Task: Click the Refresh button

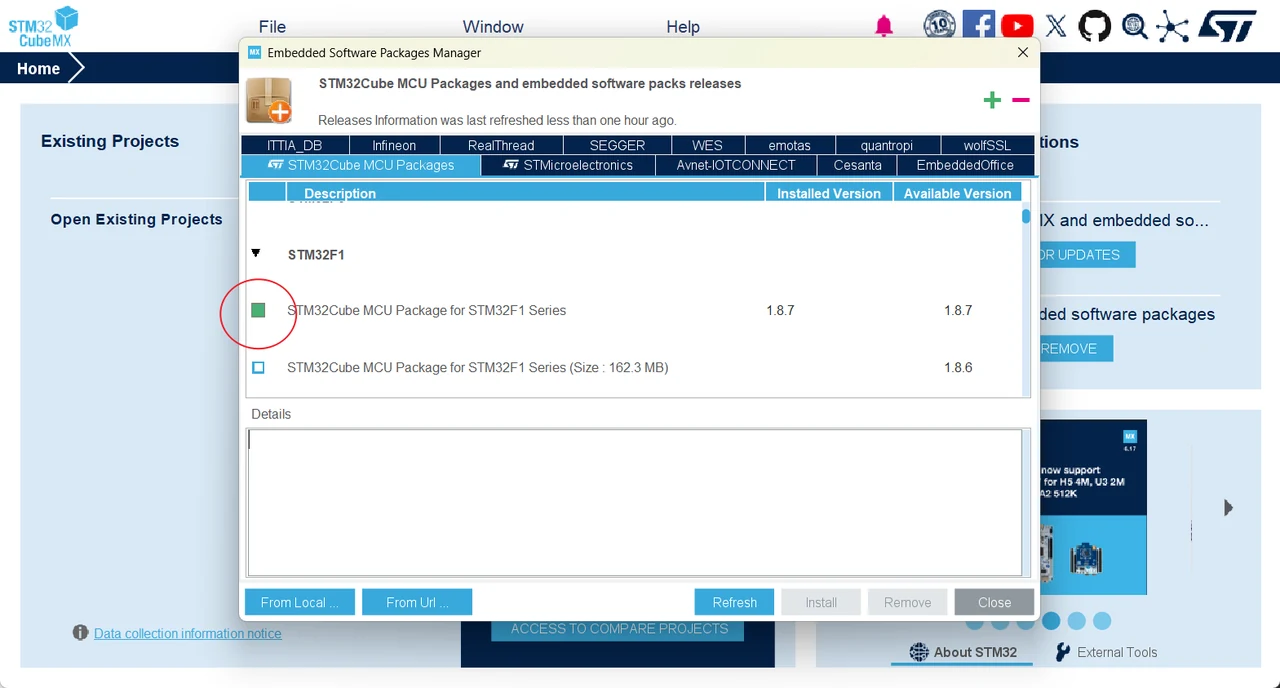Action: (735, 602)
